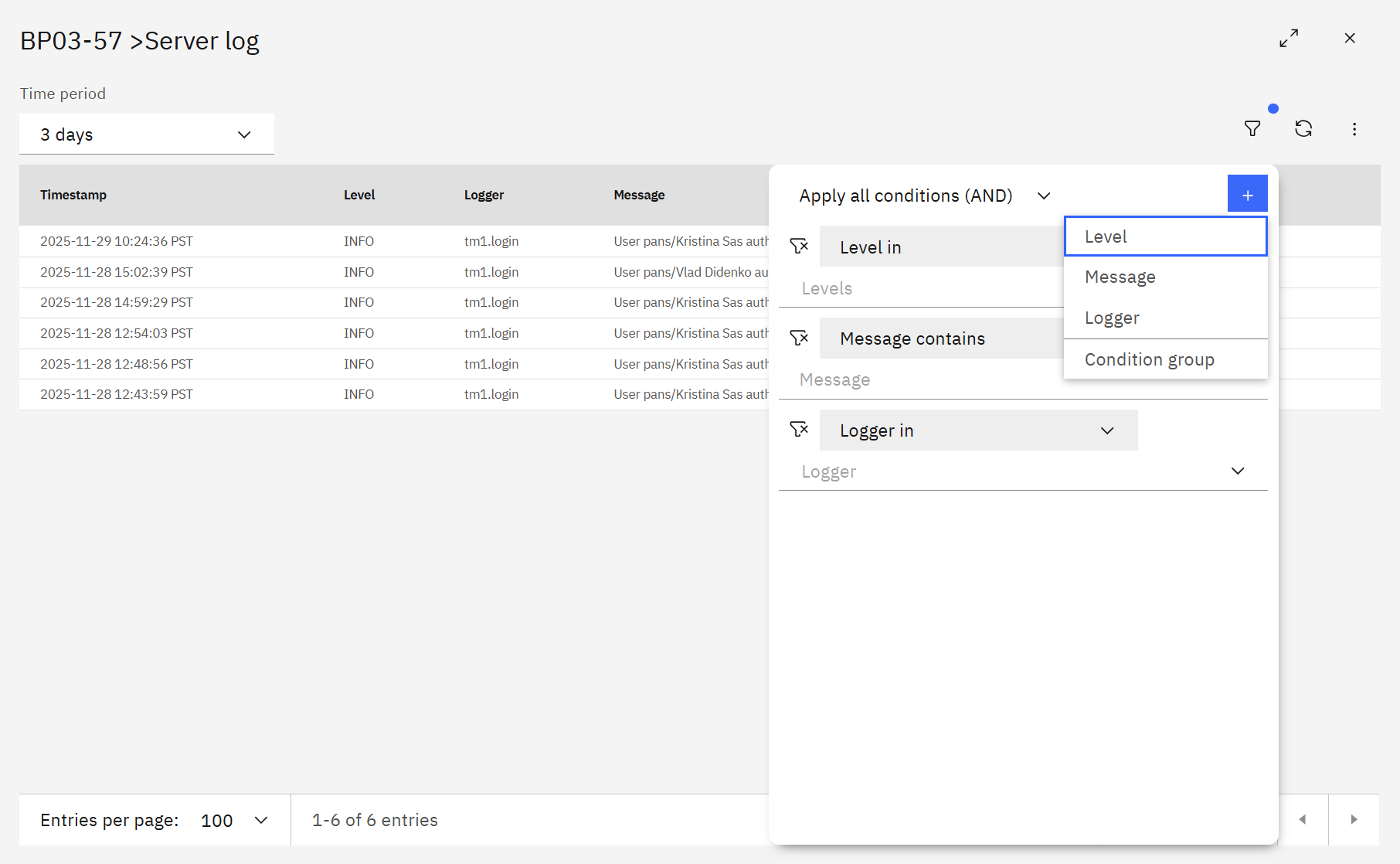The width and height of the screenshot is (1400, 864).
Task: Expand the server log to full screen
Action: pos(1288,39)
